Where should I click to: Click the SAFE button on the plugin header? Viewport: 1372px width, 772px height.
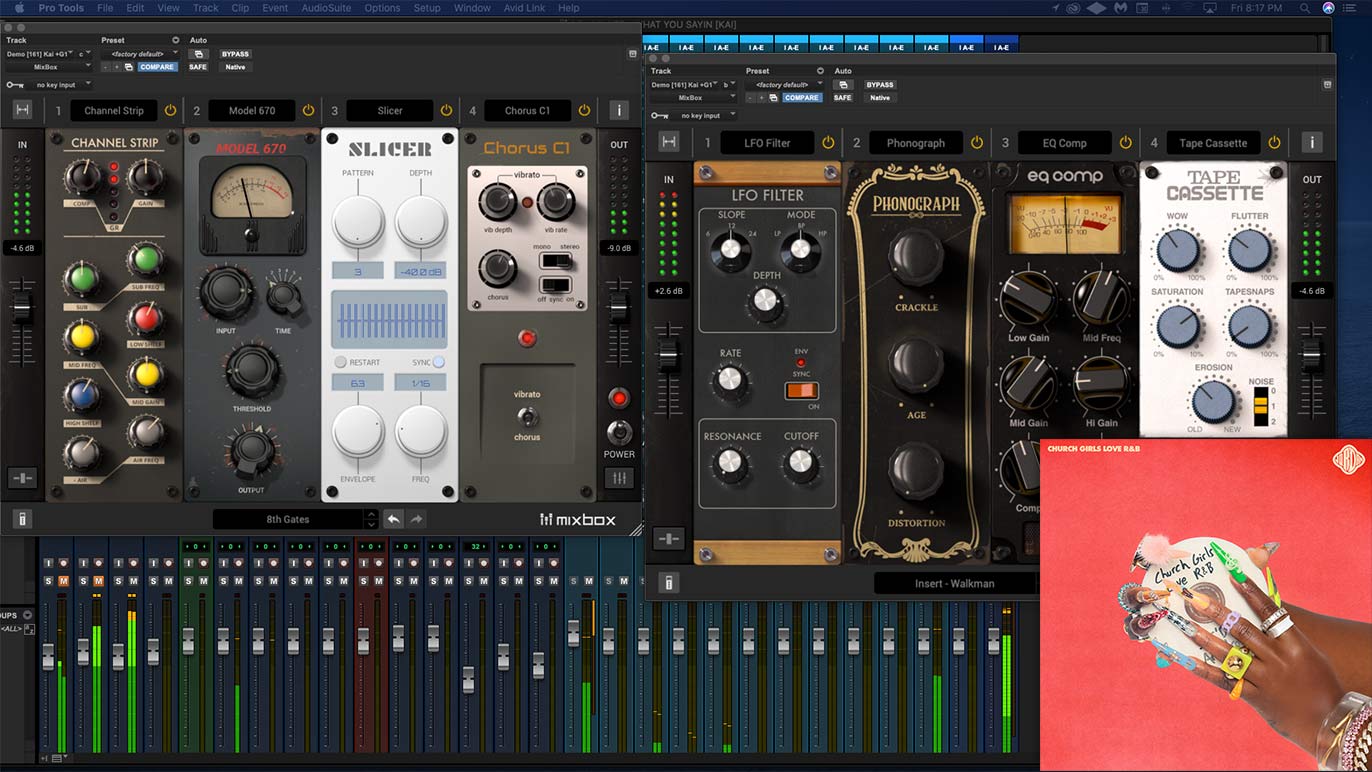(x=197, y=67)
